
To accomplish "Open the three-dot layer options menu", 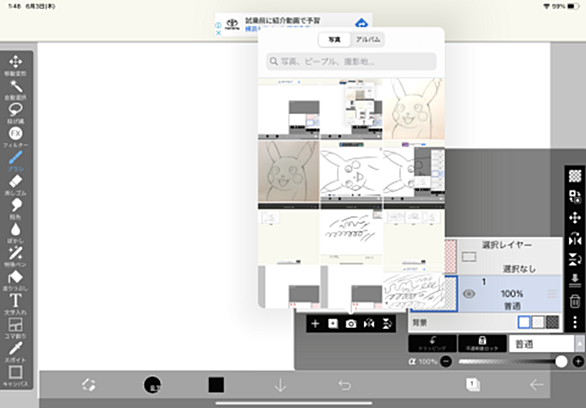I will tap(575, 322).
